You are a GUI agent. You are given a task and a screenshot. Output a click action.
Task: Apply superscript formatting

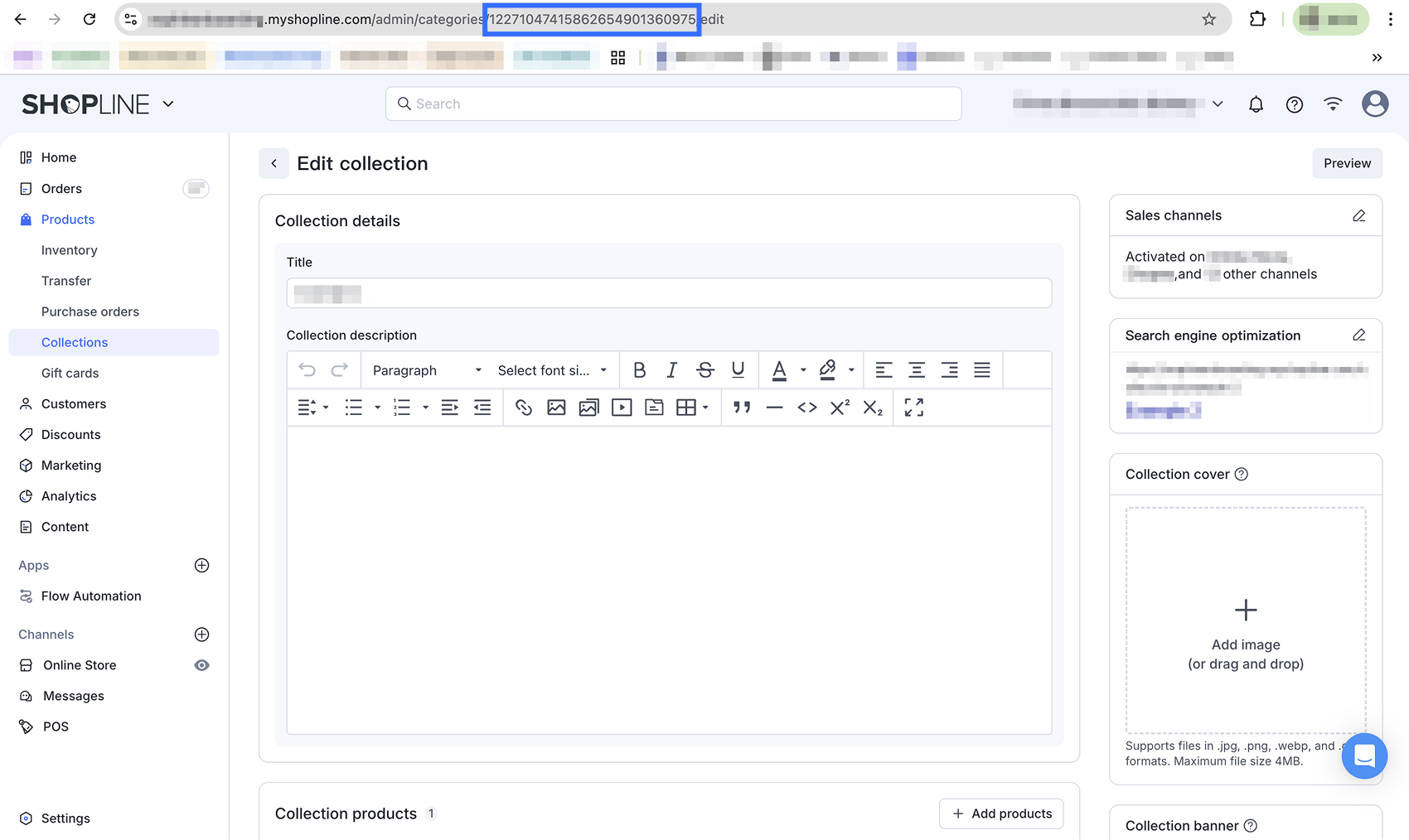[839, 407]
